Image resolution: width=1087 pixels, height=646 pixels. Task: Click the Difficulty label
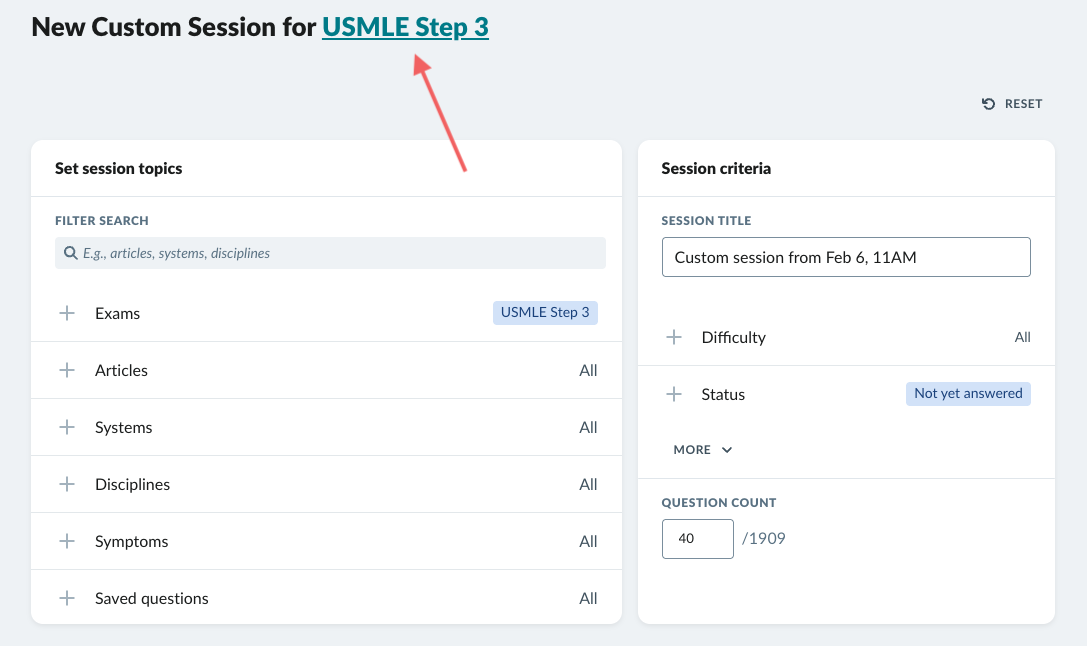tap(733, 338)
